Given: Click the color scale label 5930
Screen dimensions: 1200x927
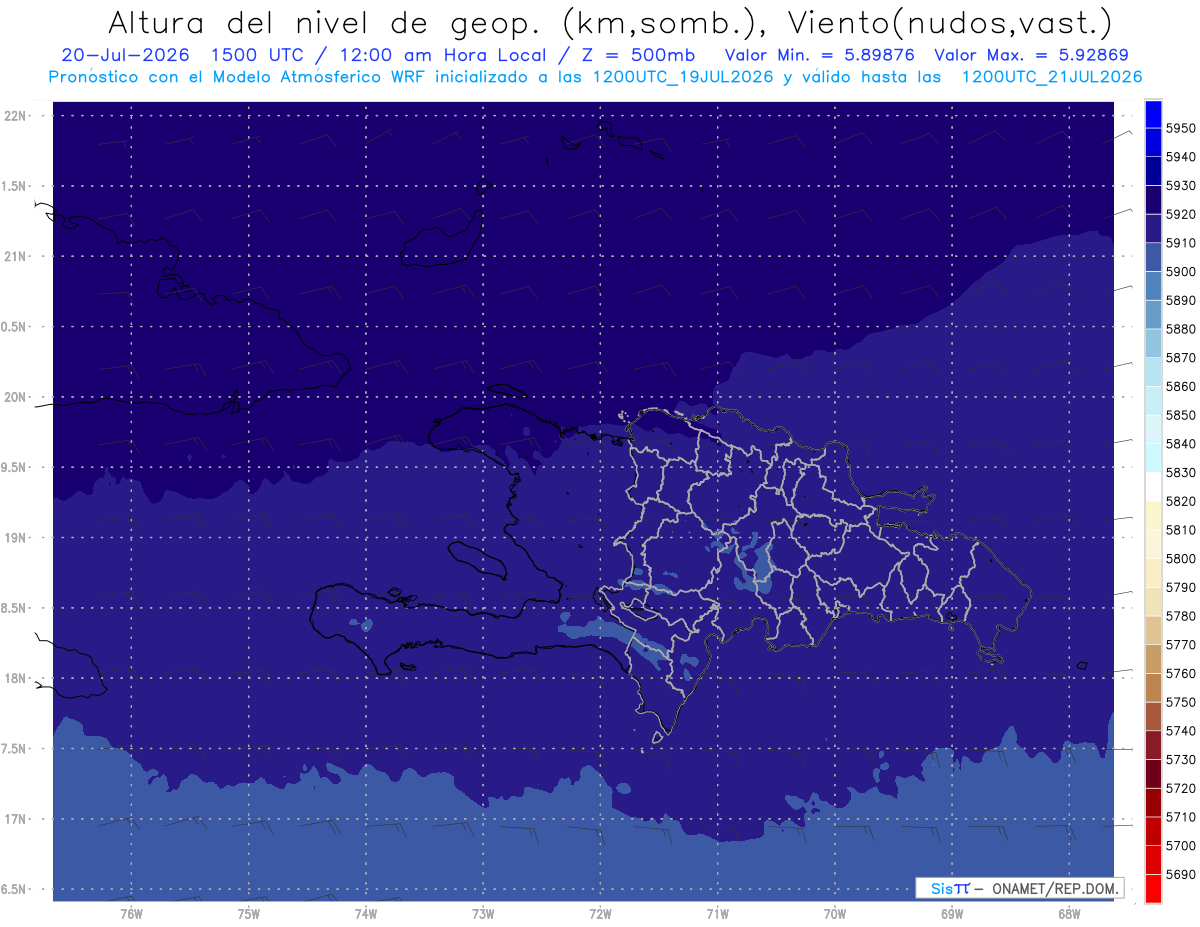Looking at the screenshot, I should 1180,186.
